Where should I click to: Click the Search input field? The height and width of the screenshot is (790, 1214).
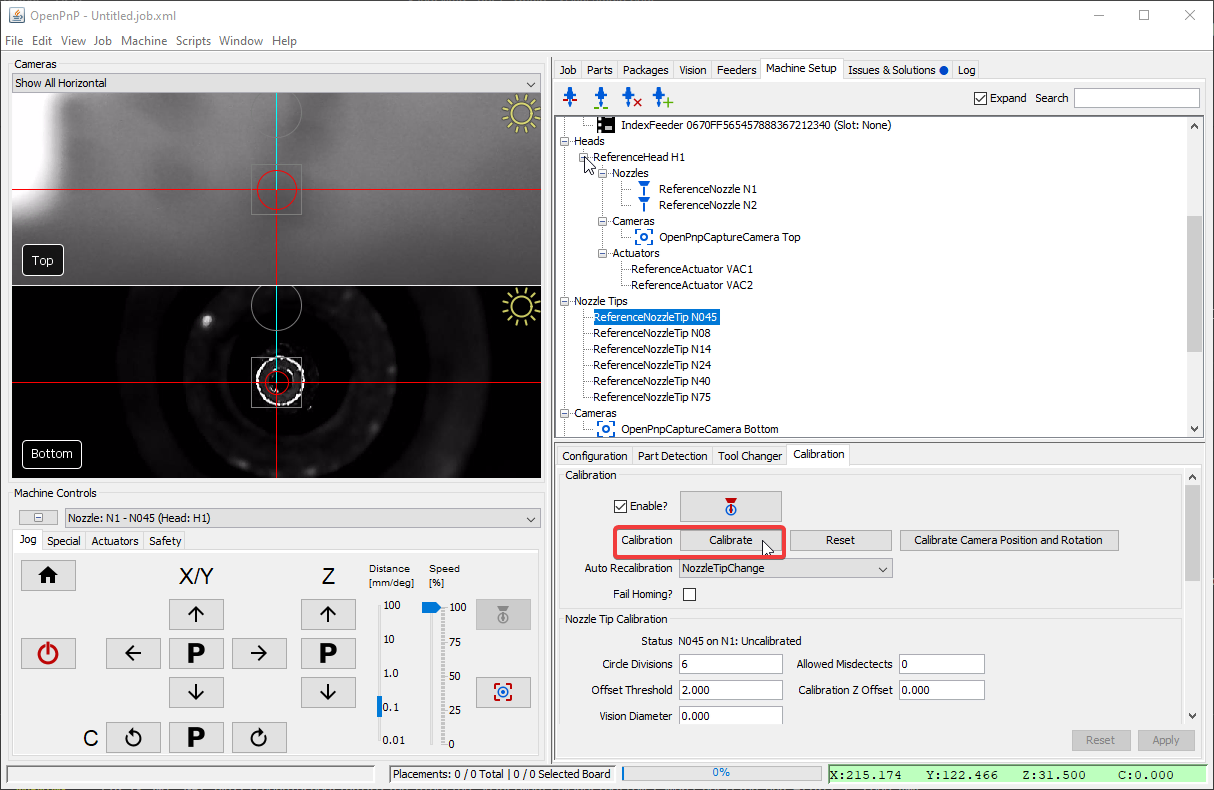(x=1137, y=98)
